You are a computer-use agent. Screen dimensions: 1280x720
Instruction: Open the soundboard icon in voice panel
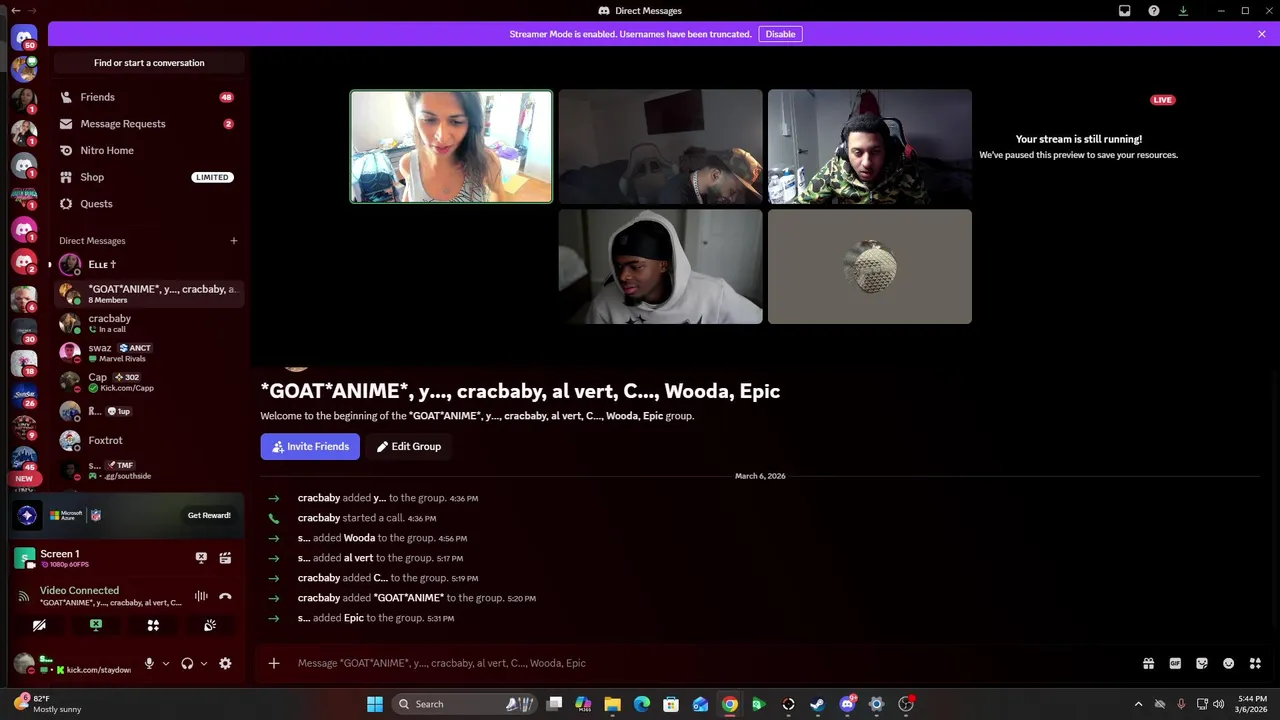pos(210,625)
